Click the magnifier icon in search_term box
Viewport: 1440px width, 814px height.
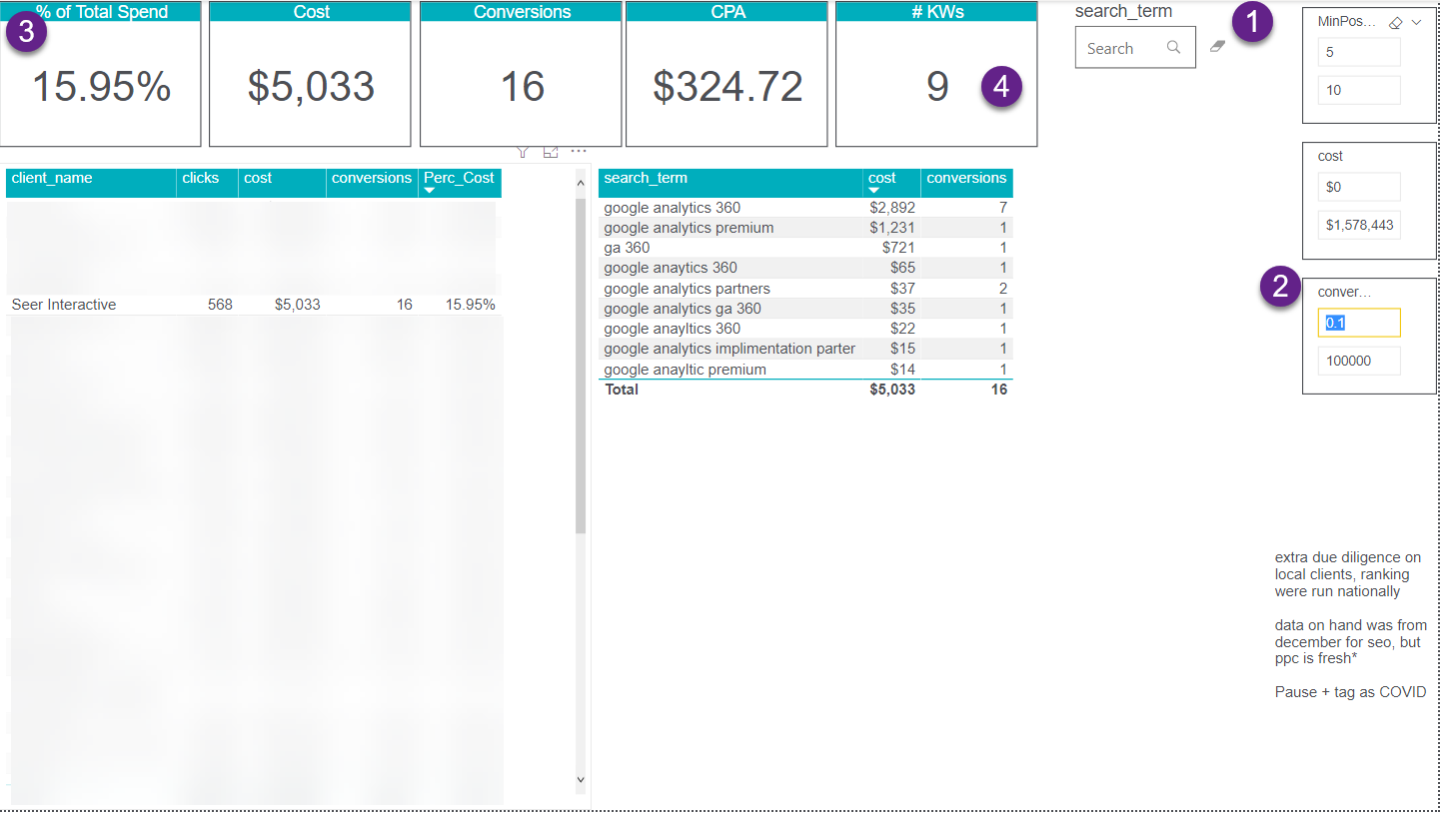(1173, 47)
